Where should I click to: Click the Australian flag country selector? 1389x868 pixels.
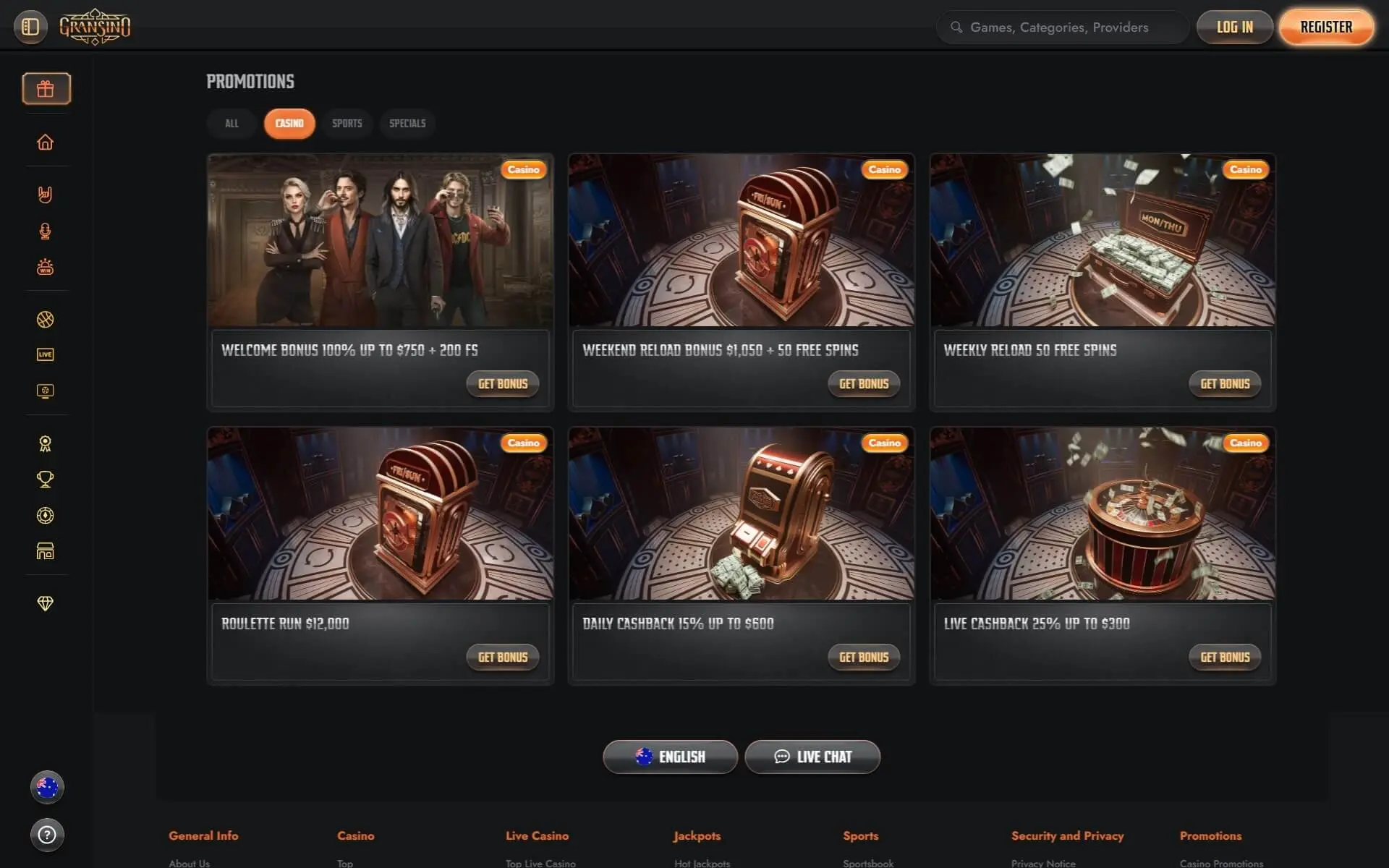pyautogui.click(x=47, y=787)
